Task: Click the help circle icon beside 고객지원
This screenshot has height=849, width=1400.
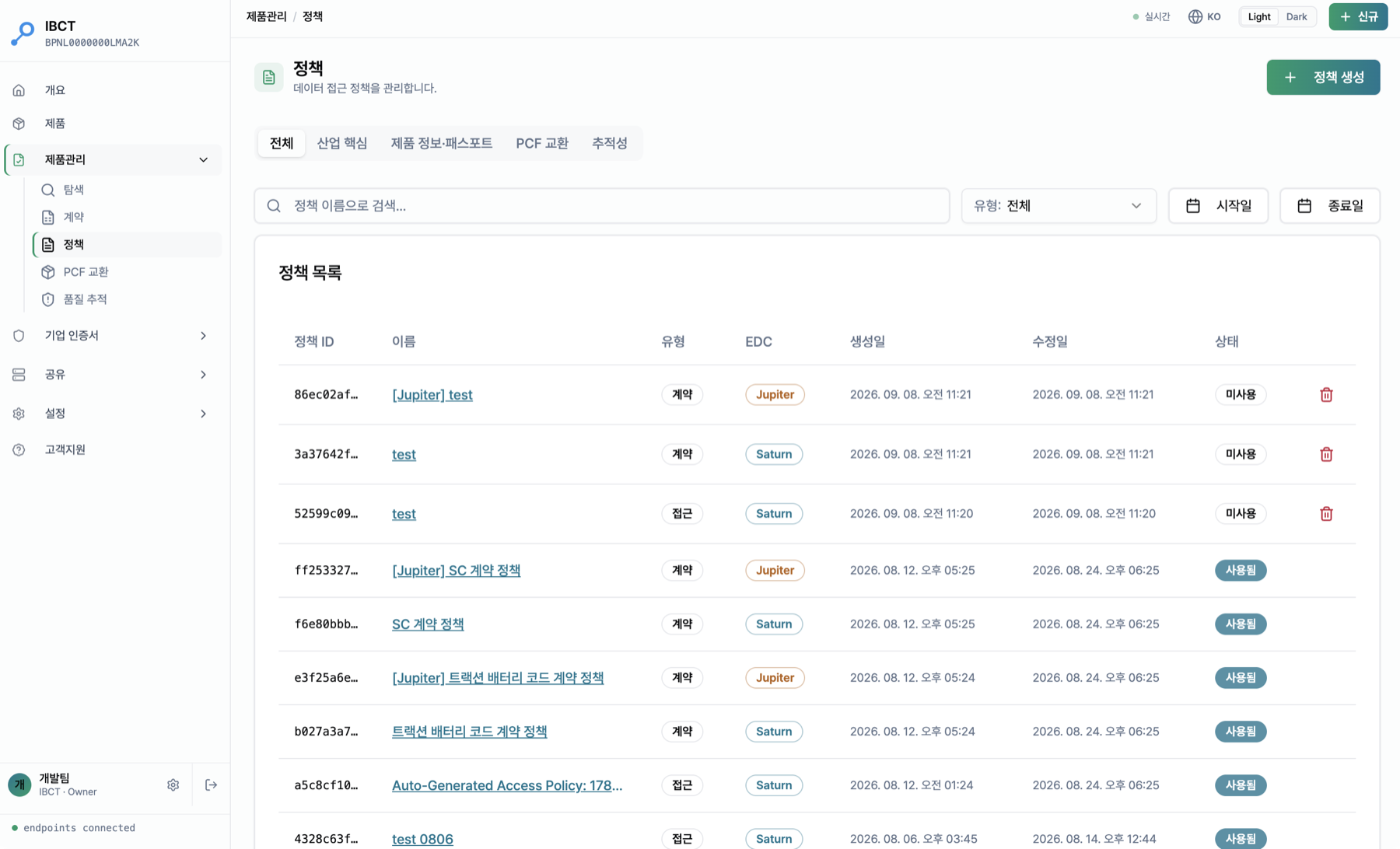Action: 19,449
